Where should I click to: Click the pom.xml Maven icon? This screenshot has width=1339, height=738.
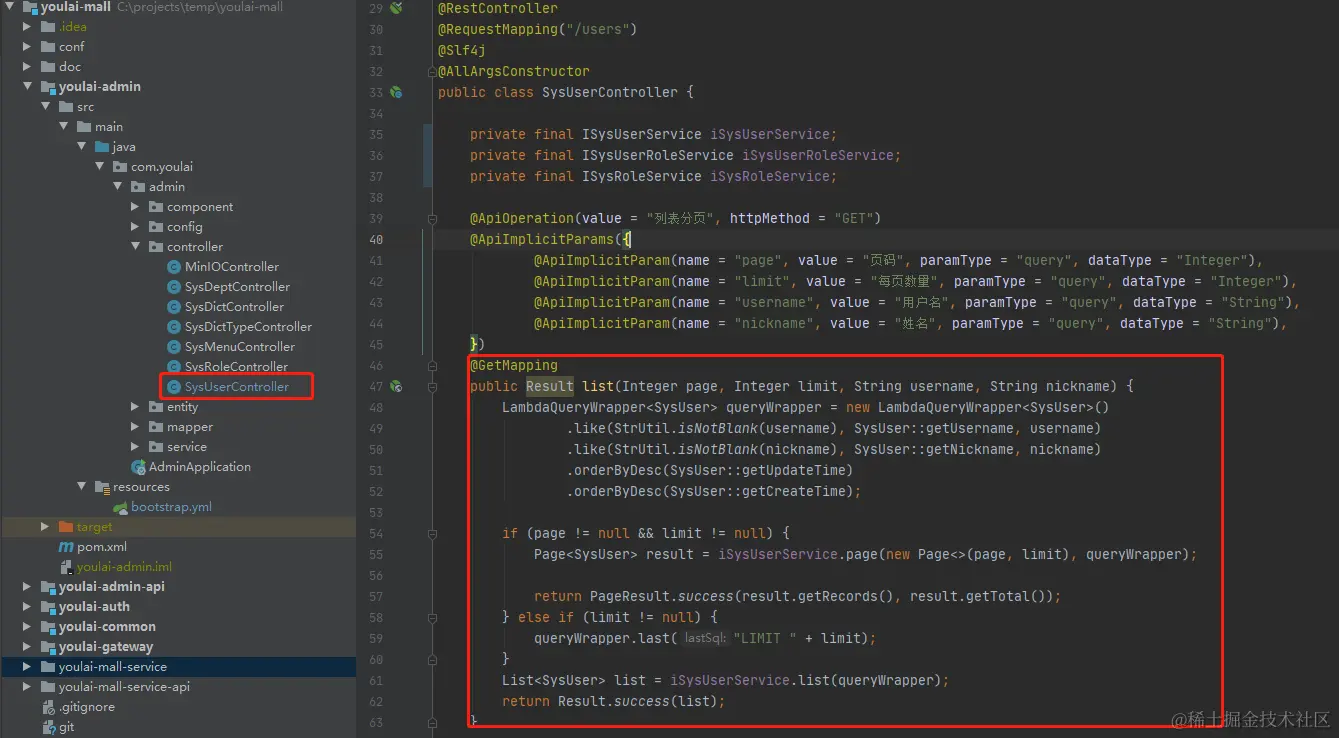[66, 547]
